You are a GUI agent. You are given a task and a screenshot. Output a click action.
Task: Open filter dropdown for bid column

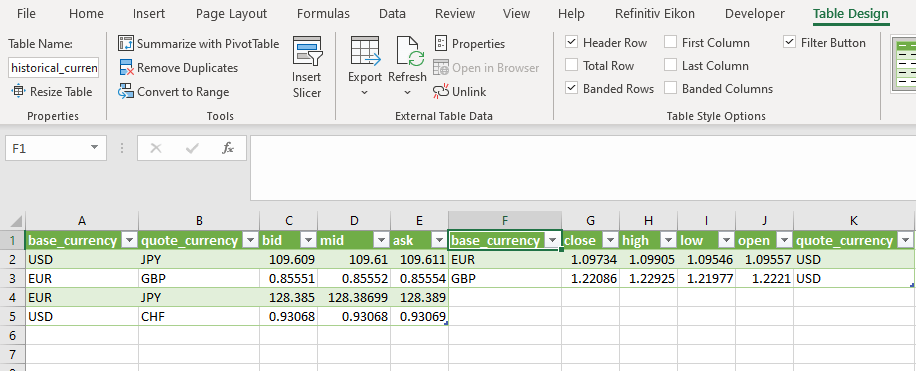click(308, 241)
